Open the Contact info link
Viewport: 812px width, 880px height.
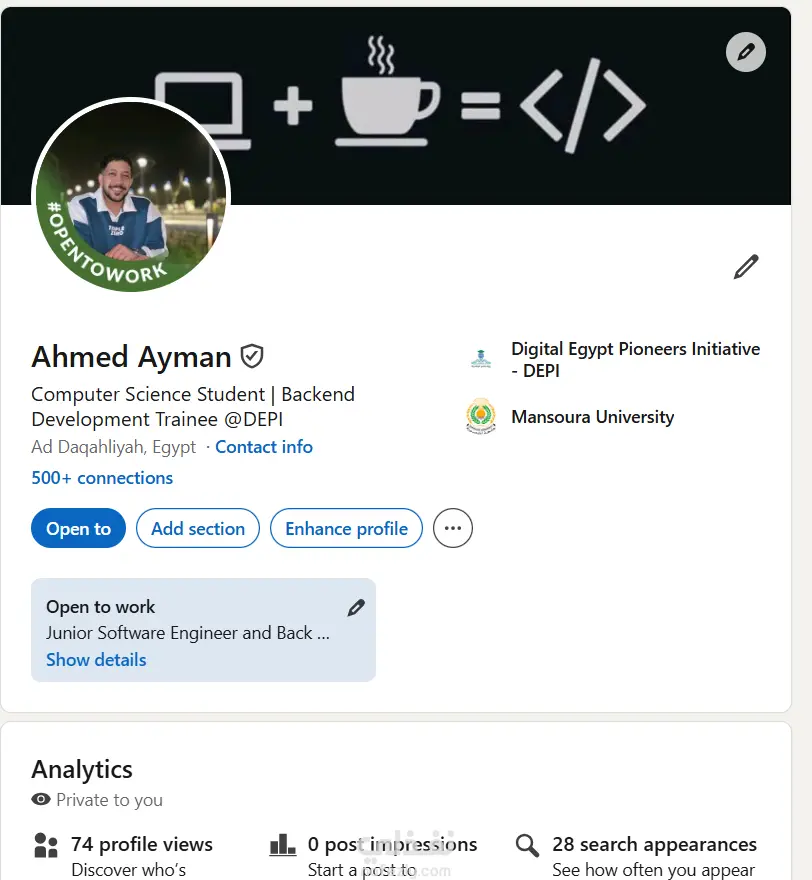(x=264, y=447)
